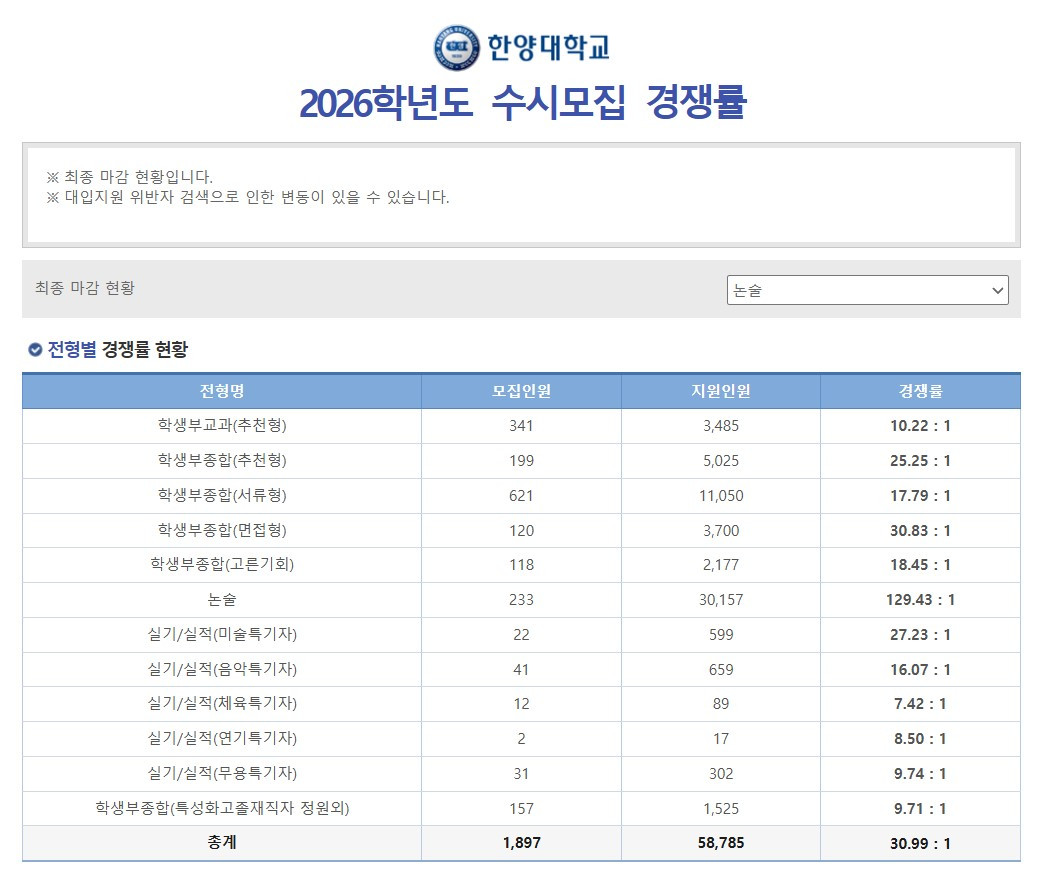This screenshot has height=875, width=1037.
Task: Click the 실기/실적(연기특기자) row name
Action: coord(222,739)
